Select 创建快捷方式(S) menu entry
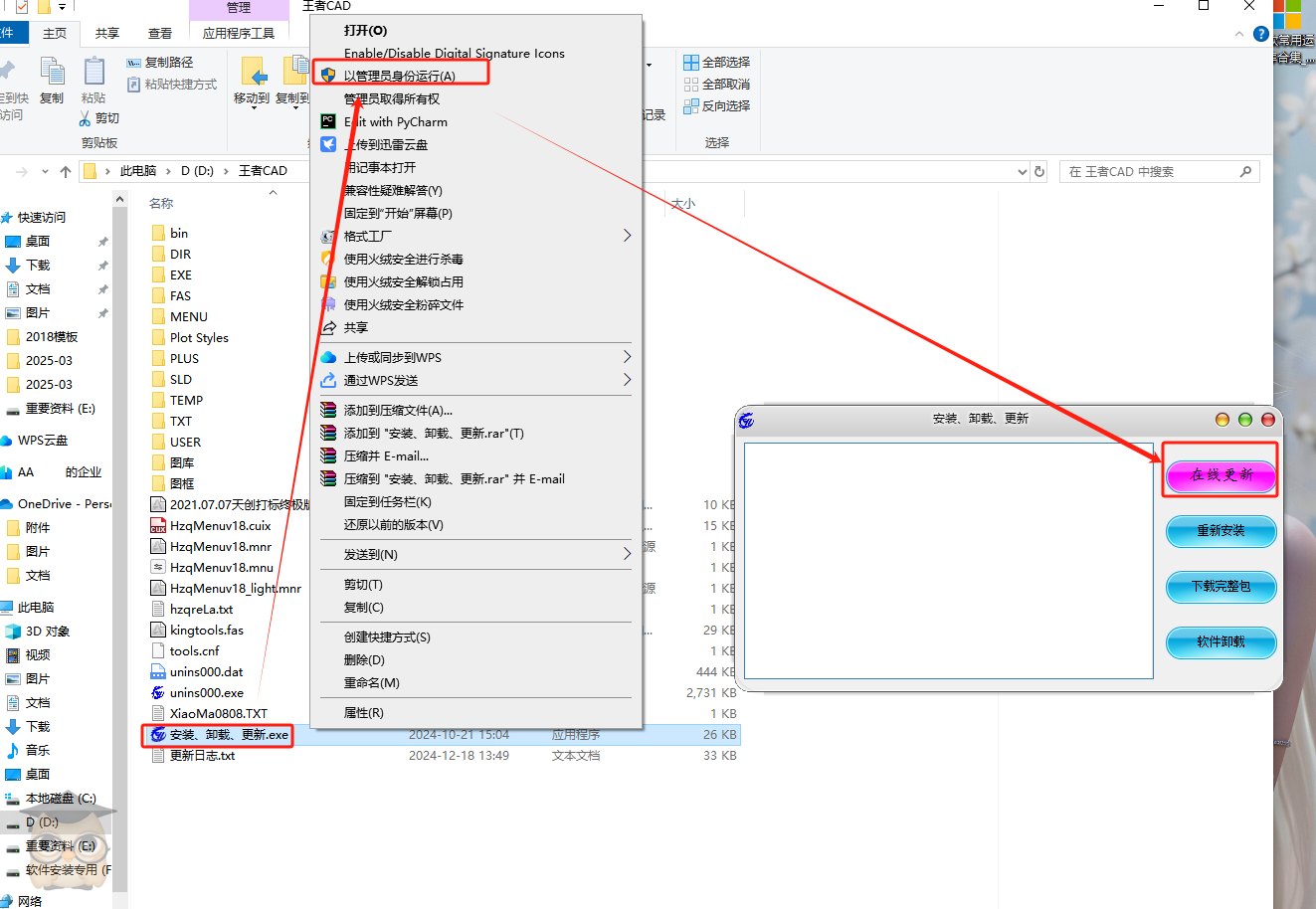The height and width of the screenshot is (909, 1316). (388, 636)
